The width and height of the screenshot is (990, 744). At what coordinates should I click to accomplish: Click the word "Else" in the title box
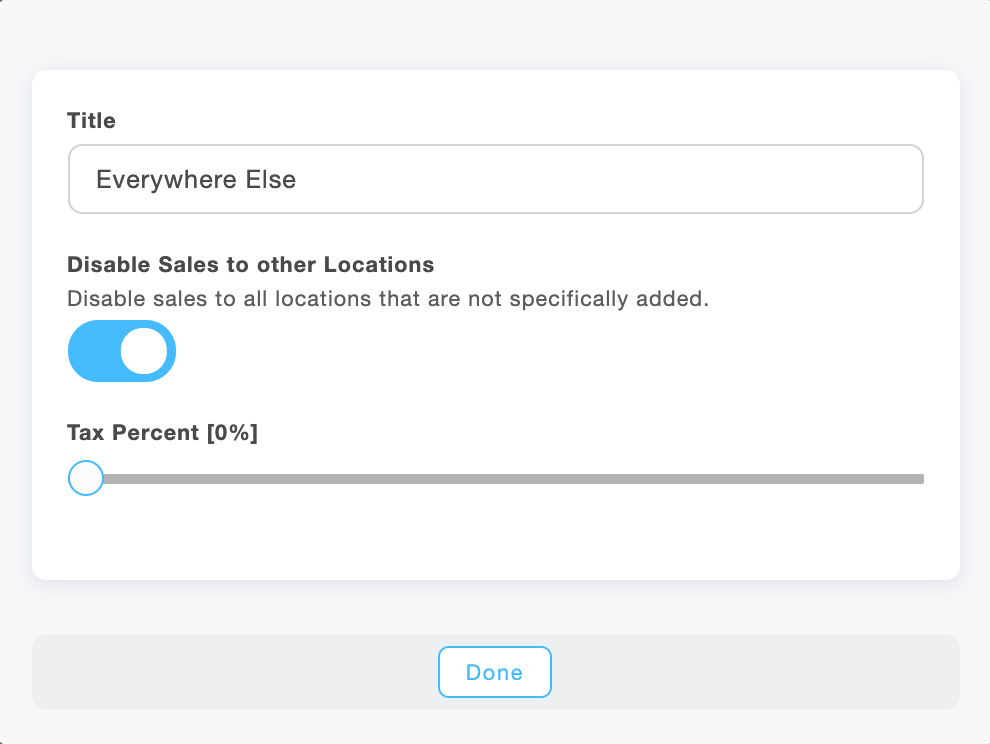click(271, 180)
